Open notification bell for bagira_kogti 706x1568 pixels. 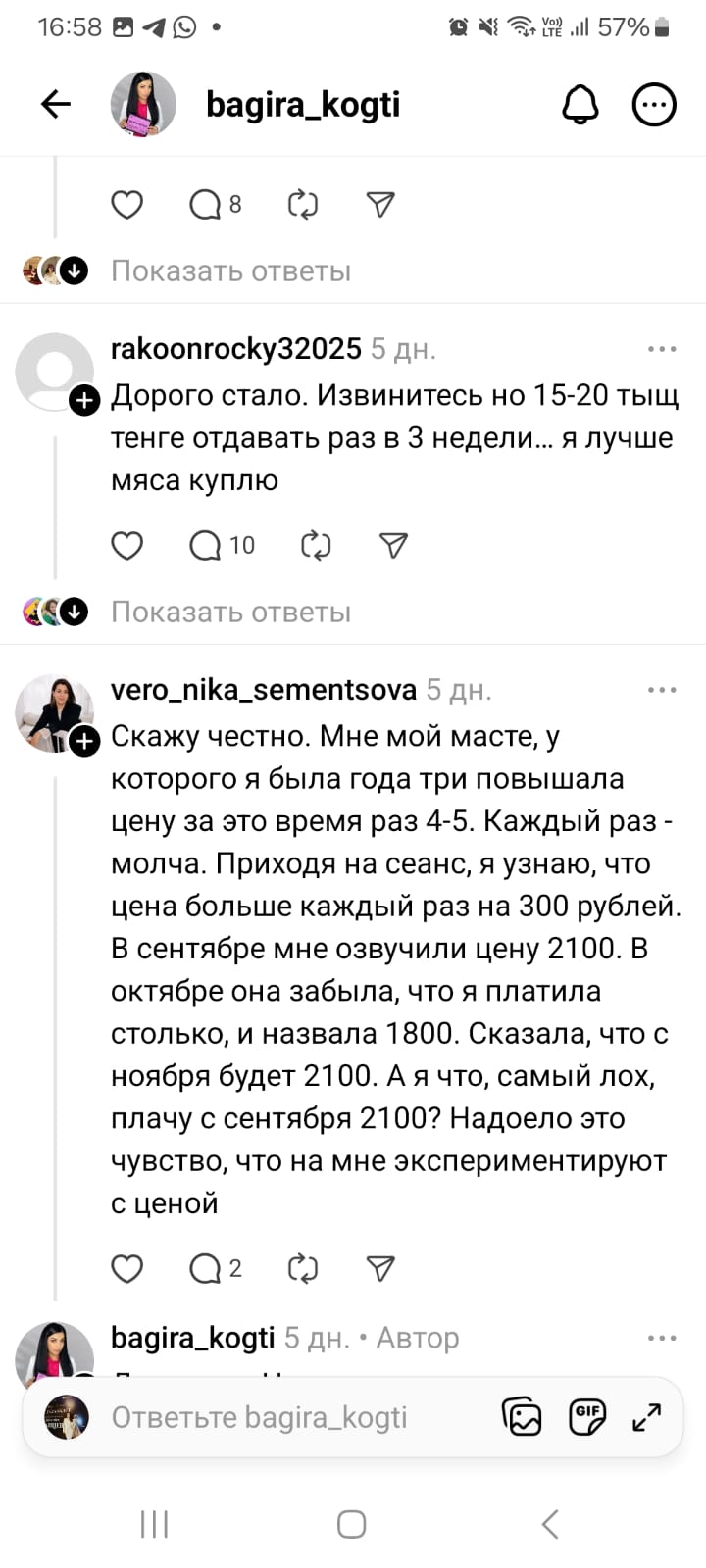pos(580,104)
